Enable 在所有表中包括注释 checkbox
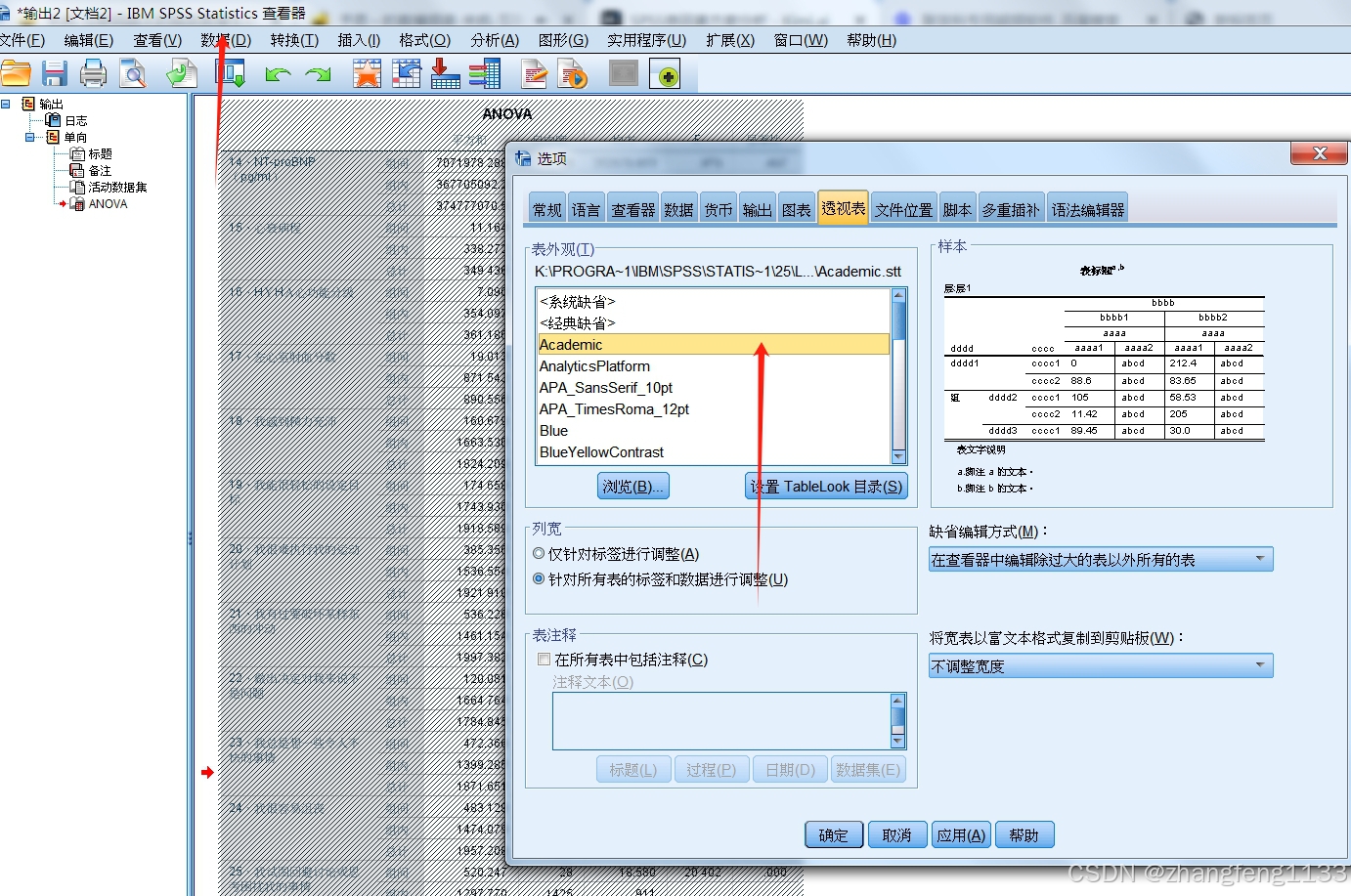 click(x=544, y=660)
